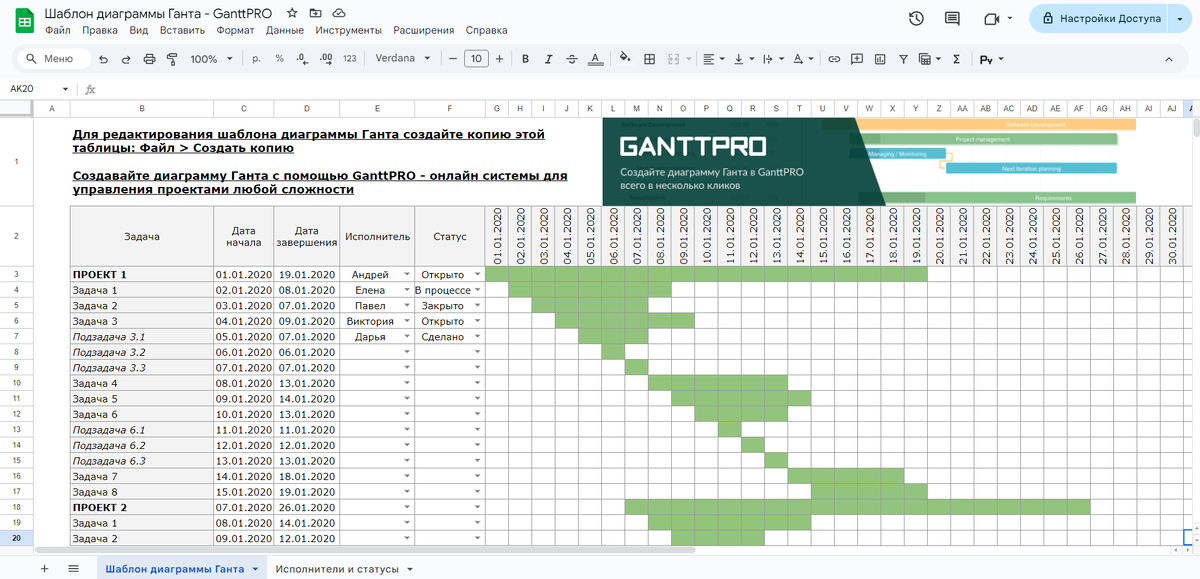Image resolution: width=1200 pixels, height=579 pixels.
Task: Click the font size field showing 10
Action: [x=476, y=59]
